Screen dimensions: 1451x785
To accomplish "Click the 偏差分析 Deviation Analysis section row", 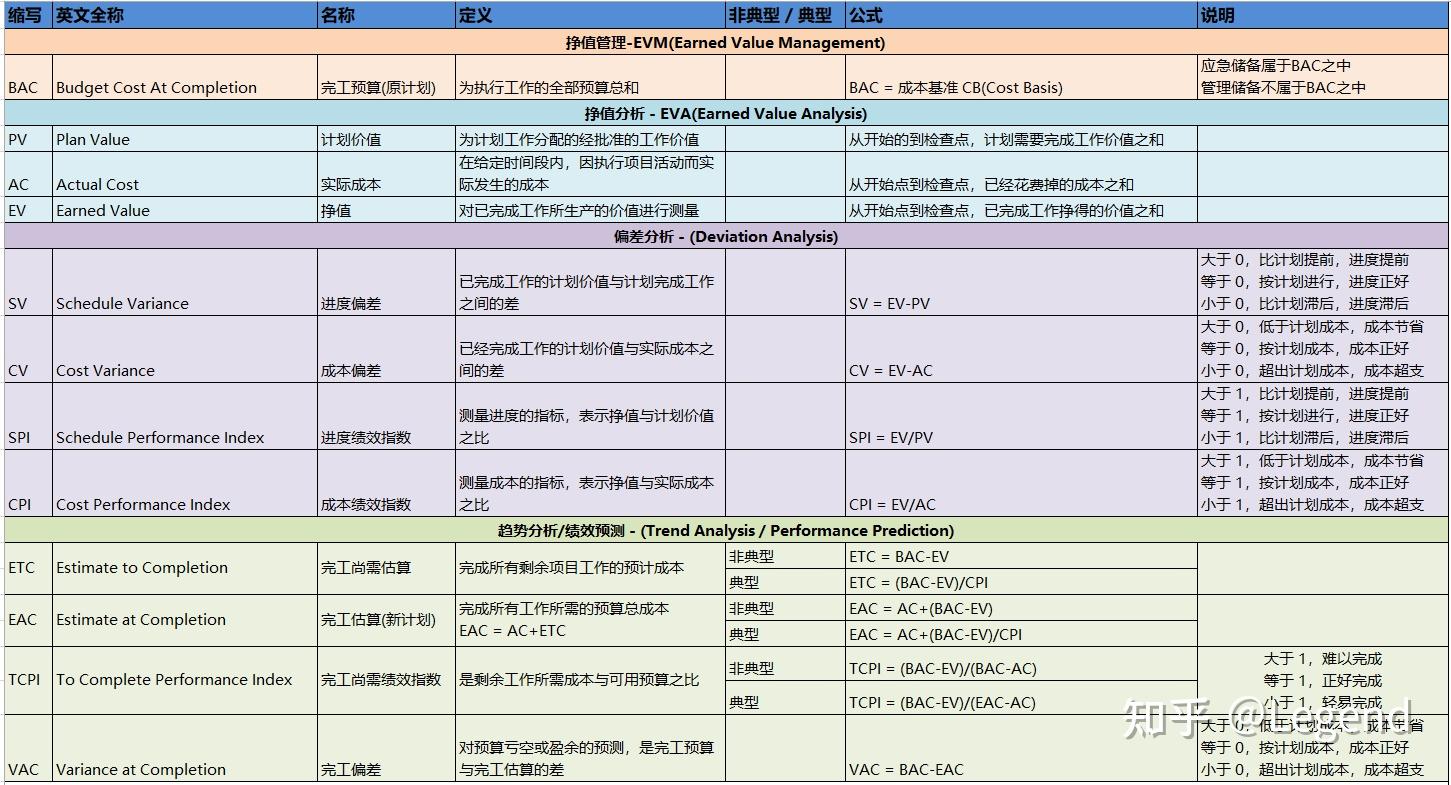I will [x=725, y=237].
